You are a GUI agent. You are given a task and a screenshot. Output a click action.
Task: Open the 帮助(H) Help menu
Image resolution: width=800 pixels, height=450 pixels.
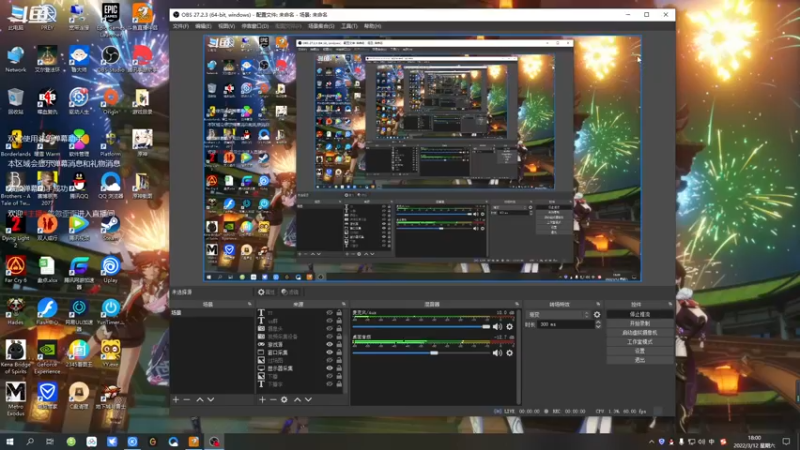(x=372, y=26)
